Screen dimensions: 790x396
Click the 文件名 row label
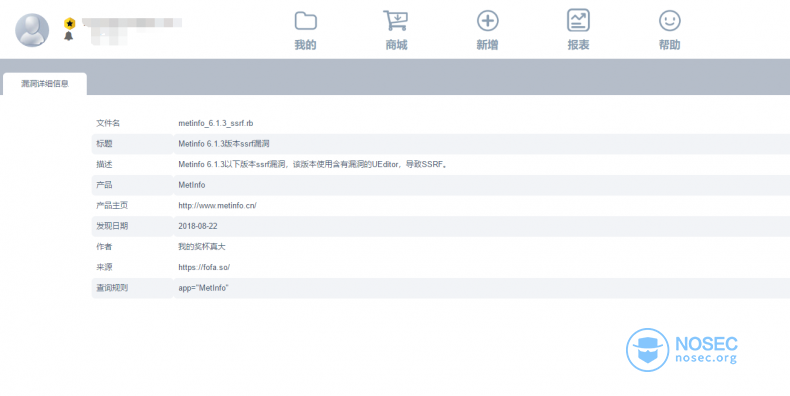pyautogui.click(x=108, y=123)
